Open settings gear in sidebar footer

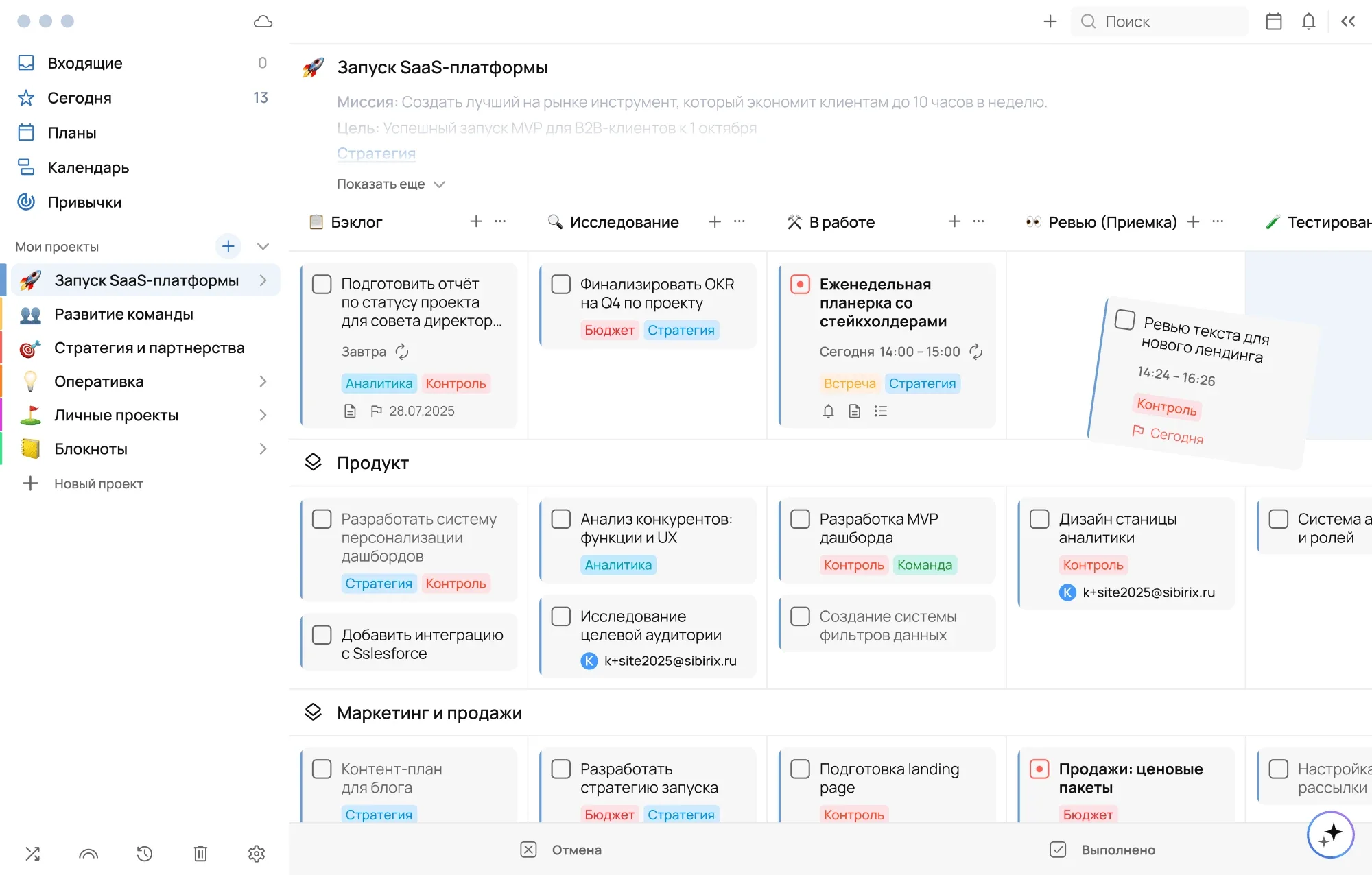pos(257,853)
